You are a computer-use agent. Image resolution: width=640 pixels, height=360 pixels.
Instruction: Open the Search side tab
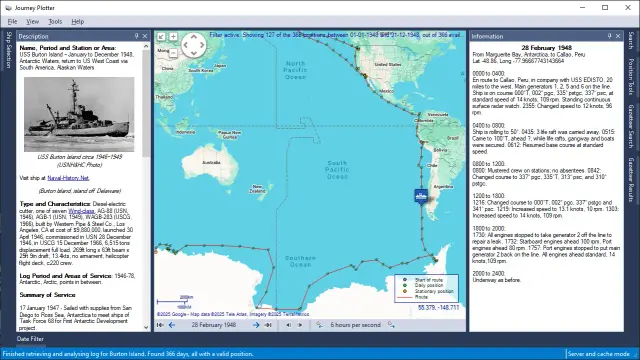point(631,40)
